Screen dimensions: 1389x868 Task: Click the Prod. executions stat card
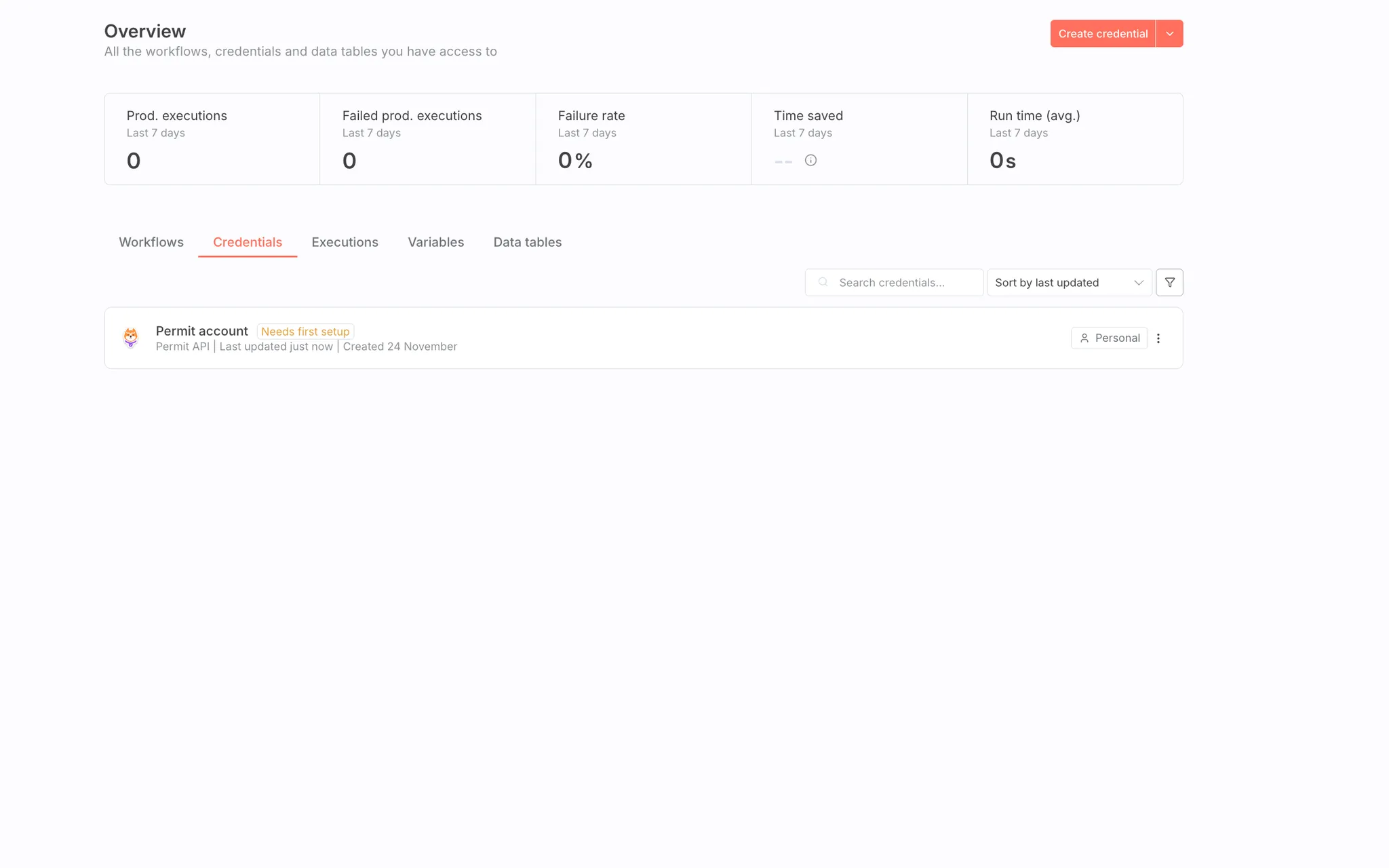[x=212, y=139]
